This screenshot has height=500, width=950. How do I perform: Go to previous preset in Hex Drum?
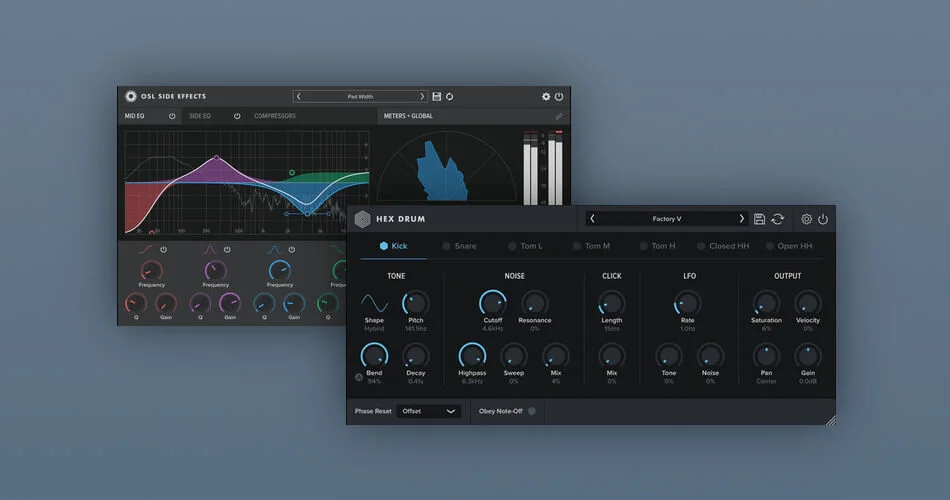click(593, 219)
